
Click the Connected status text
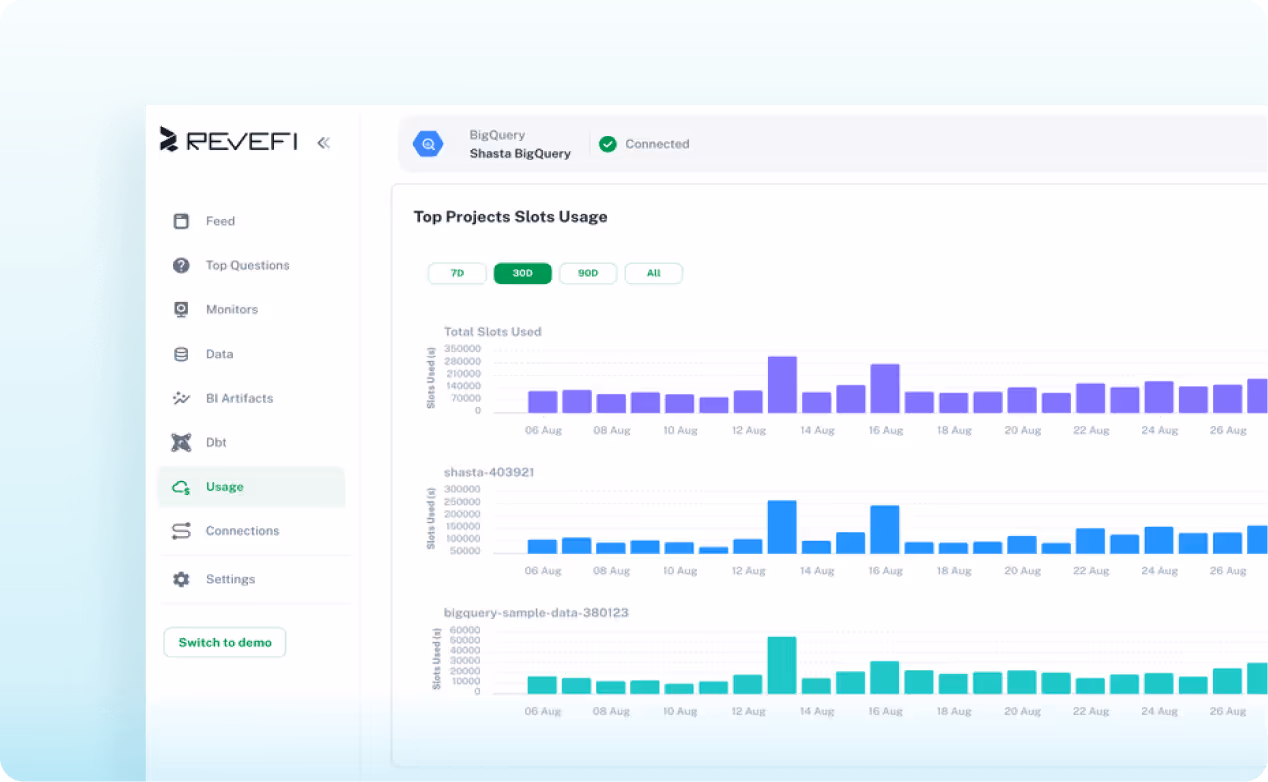pyautogui.click(x=657, y=144)
